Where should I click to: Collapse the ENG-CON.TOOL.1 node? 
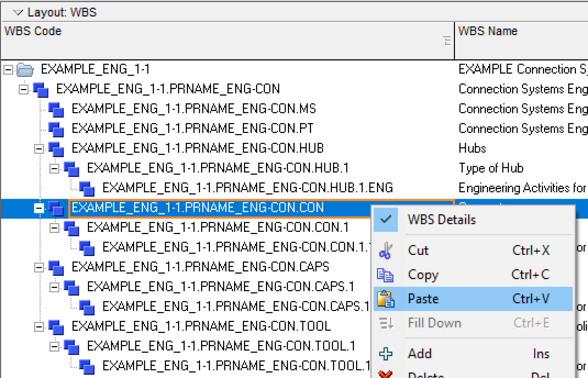pos(54,346)
